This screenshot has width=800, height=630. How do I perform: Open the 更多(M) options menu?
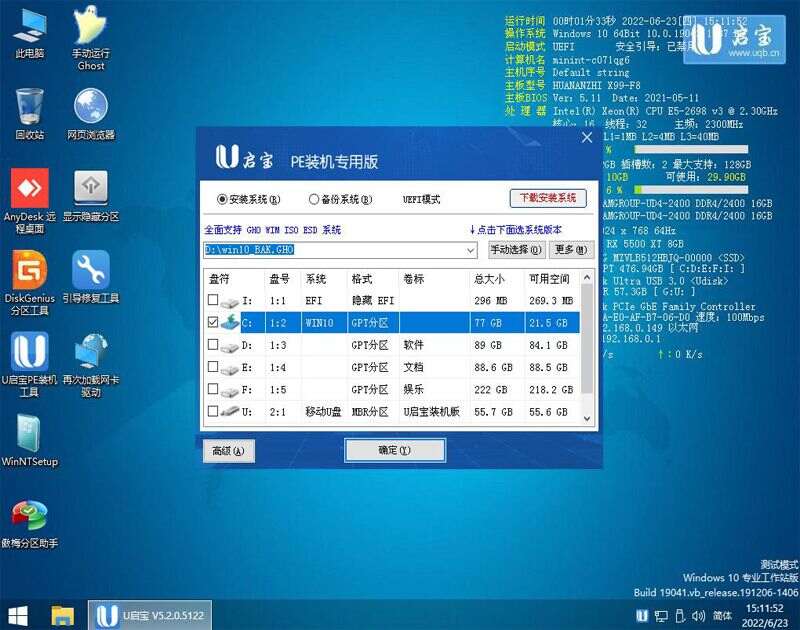click(568, 249)
